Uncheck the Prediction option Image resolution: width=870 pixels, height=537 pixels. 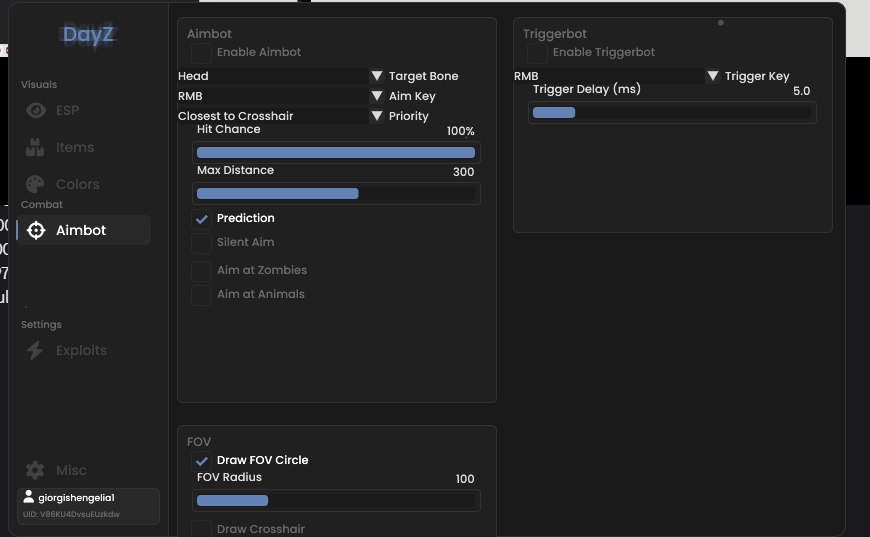[x=201, y=219]
